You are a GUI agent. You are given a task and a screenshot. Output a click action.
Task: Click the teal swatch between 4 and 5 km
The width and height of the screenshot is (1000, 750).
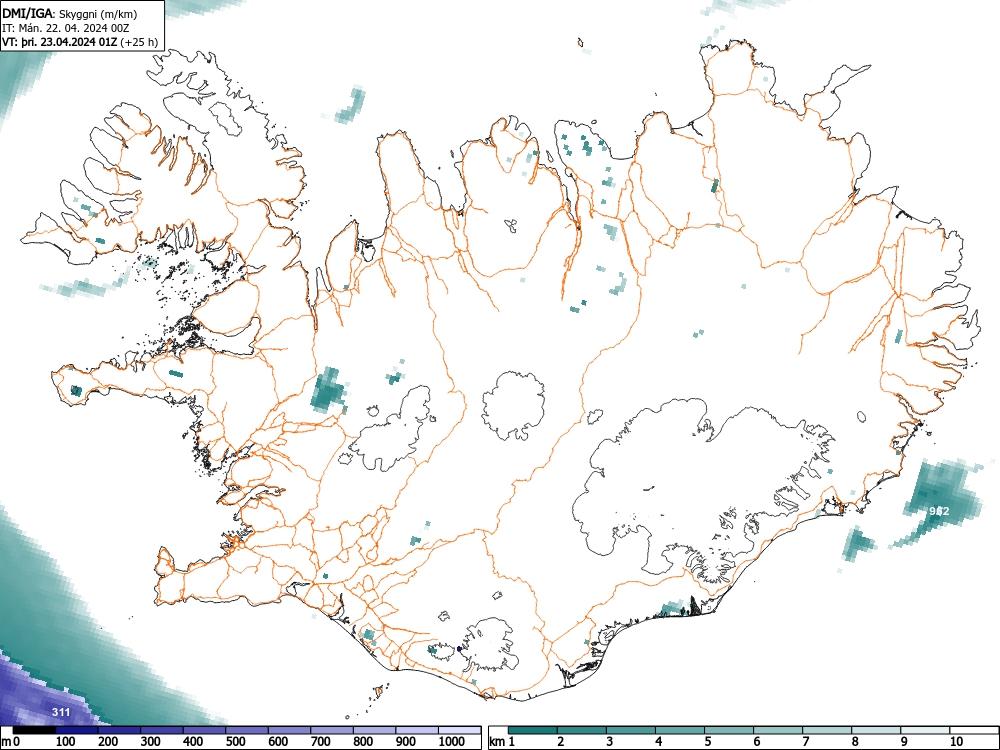(x=680, y=730)
